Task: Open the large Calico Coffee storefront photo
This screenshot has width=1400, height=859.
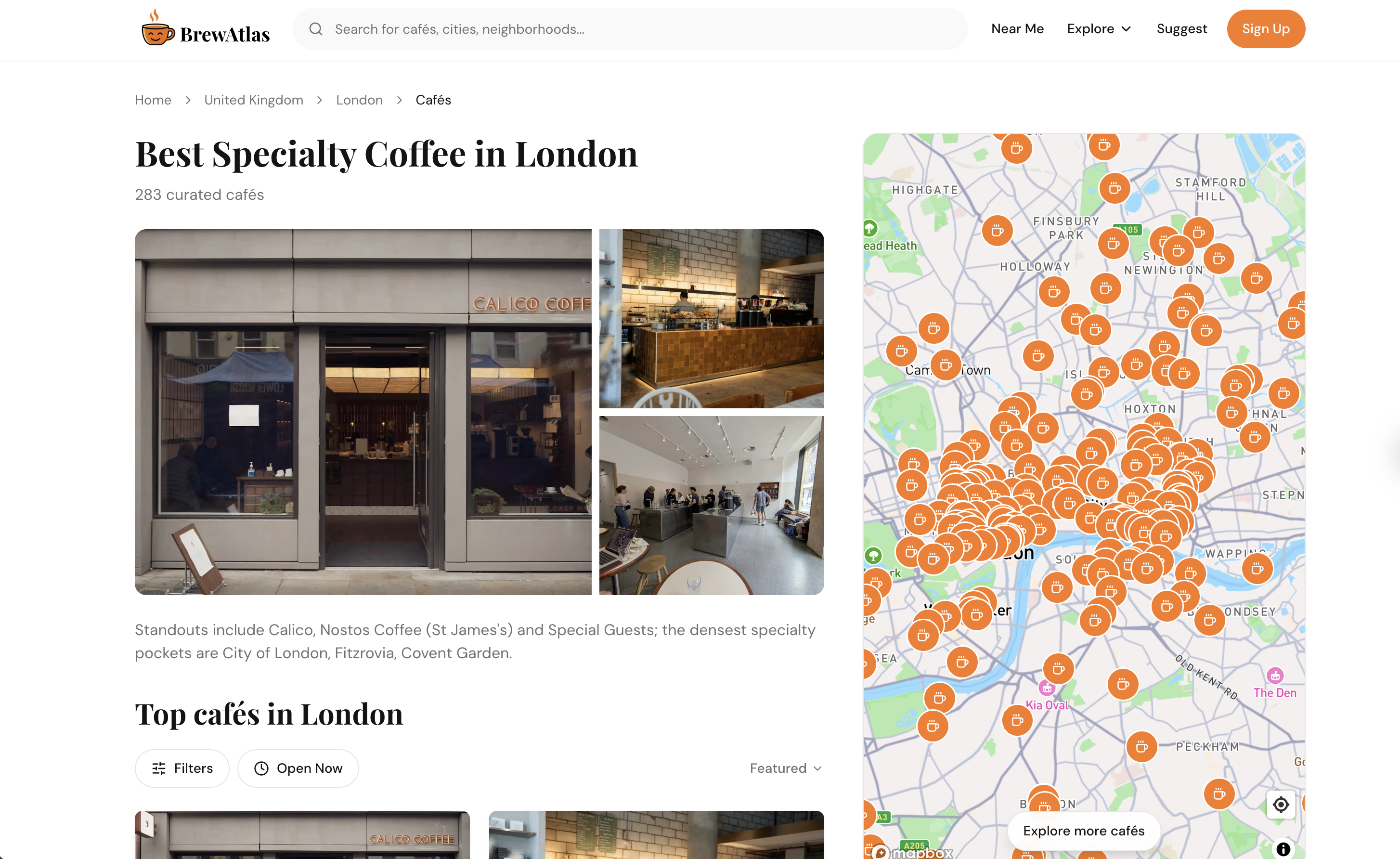Action: [x=363, y=412]
